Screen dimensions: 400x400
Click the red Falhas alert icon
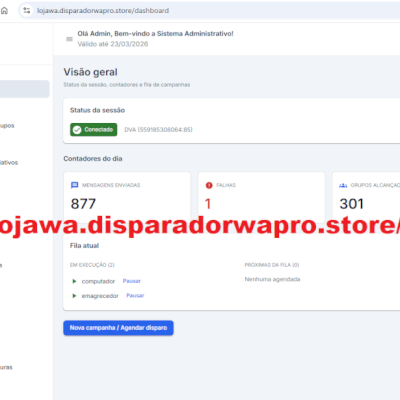pos(209,185)
